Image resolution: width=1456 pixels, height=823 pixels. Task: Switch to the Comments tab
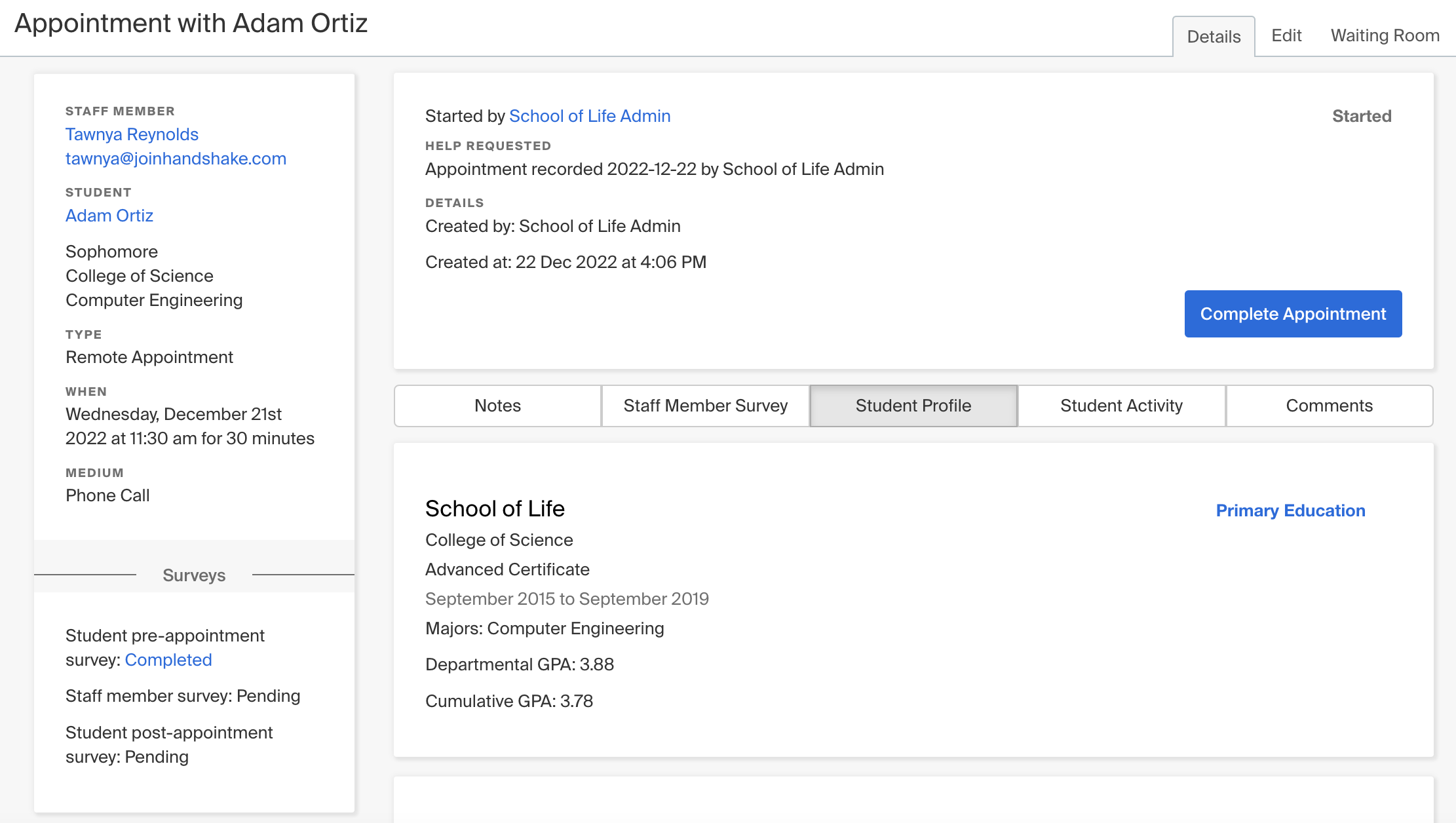(x=1329, y=406)
